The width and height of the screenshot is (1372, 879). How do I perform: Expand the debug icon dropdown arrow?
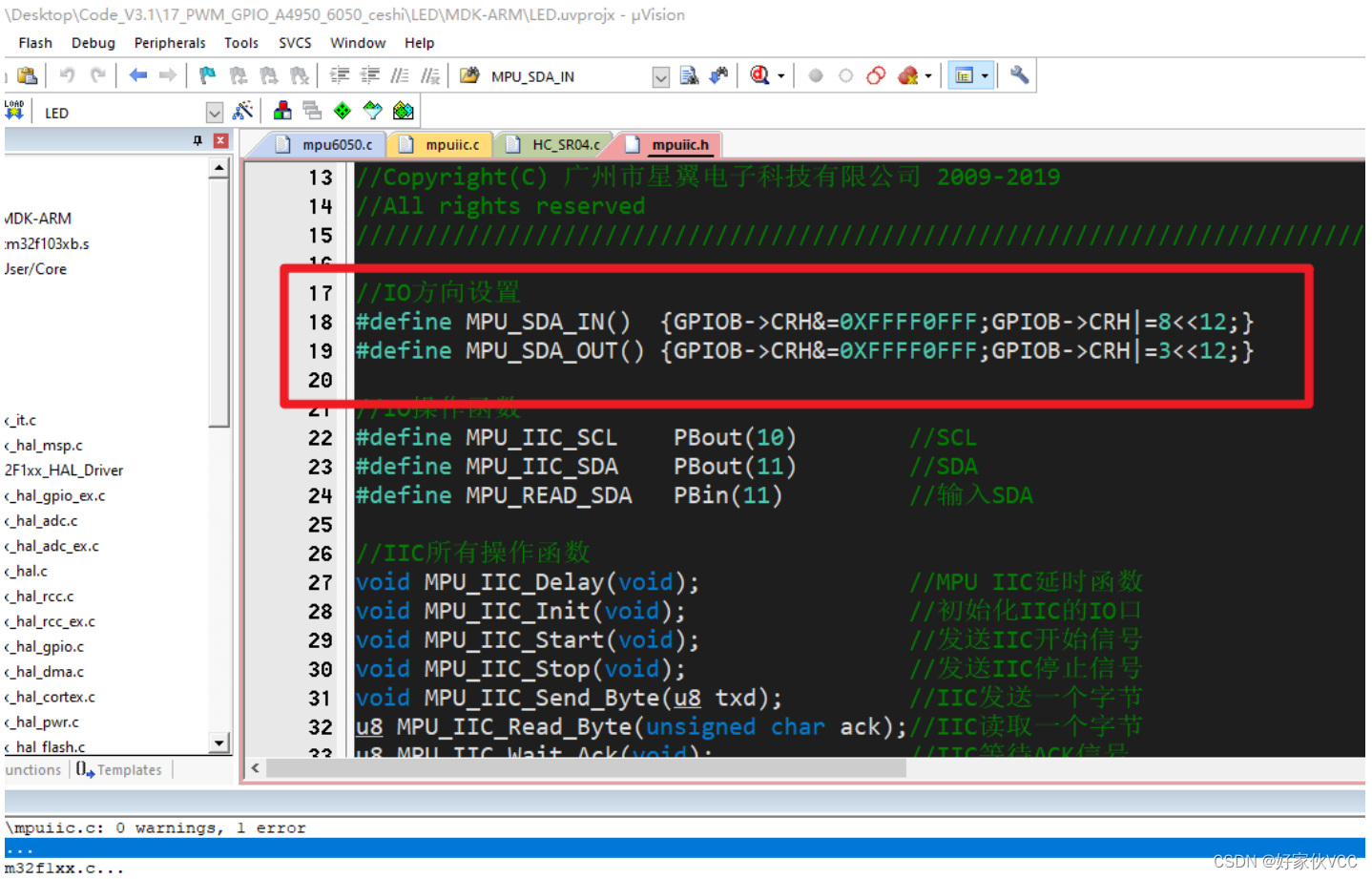pyautogui.click(x=781, y=76)
